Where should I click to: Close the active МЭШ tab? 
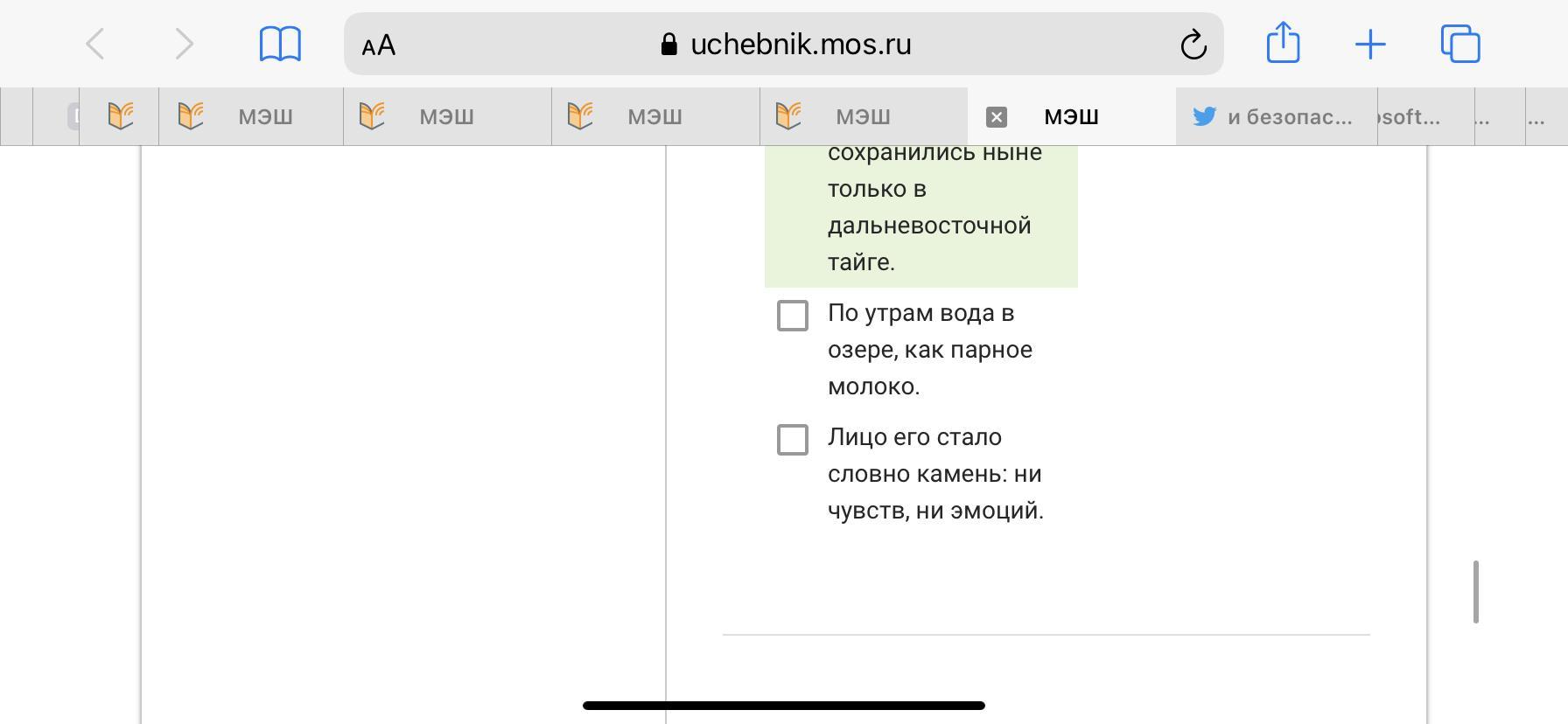click(x=997, y=117)
